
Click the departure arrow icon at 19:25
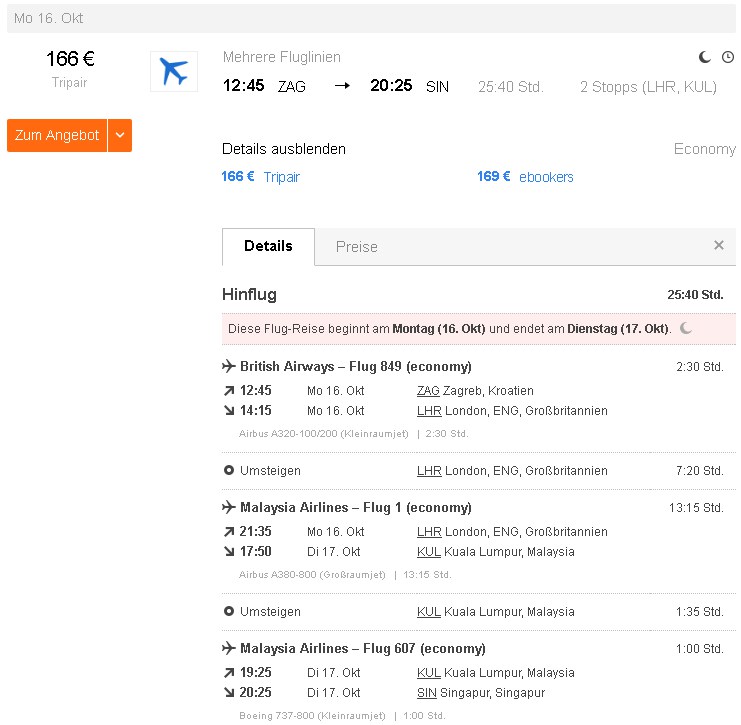[229, 673]
